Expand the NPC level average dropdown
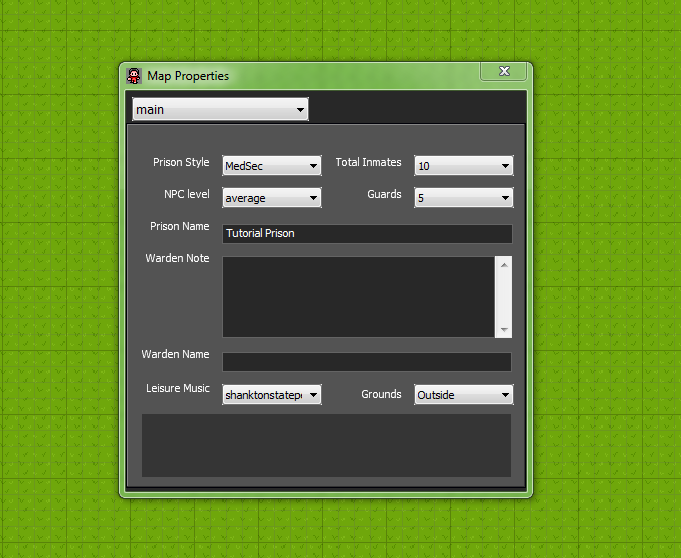 click(271, 198)
